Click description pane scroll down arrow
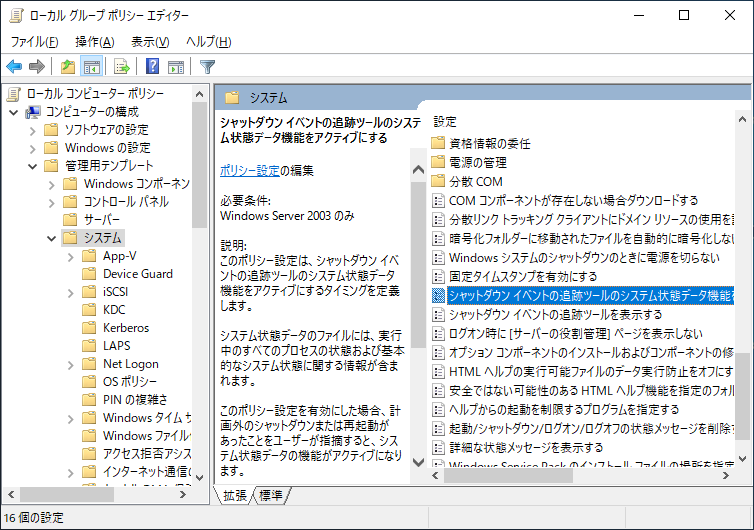Viewport: 754px width, 530px height. tap(418, 462)
